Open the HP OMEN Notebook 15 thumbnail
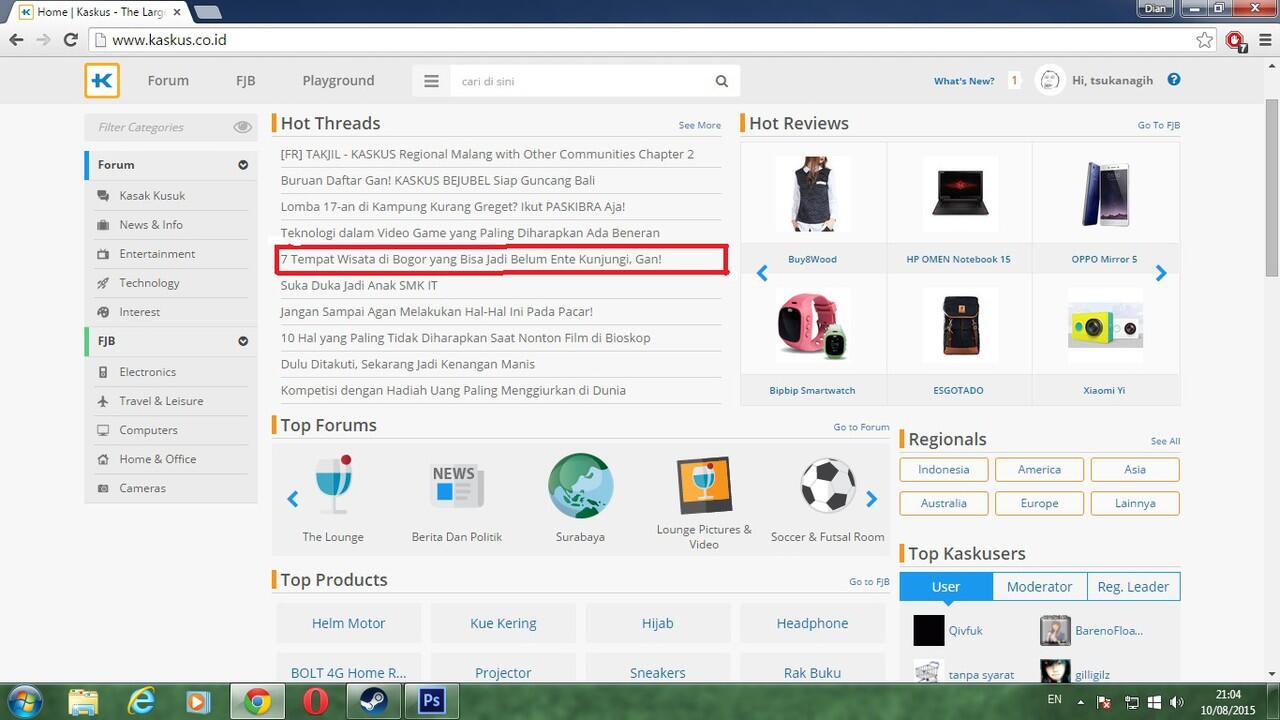Image resolution: width=1280 pixels, height=720 pixels. (959, 194)
